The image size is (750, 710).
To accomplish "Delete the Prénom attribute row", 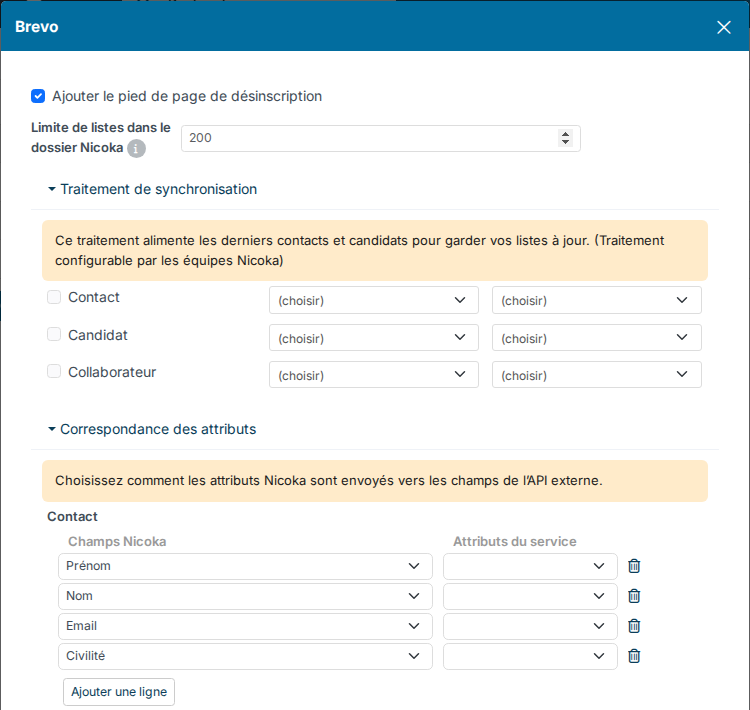I will click(634, 566).
